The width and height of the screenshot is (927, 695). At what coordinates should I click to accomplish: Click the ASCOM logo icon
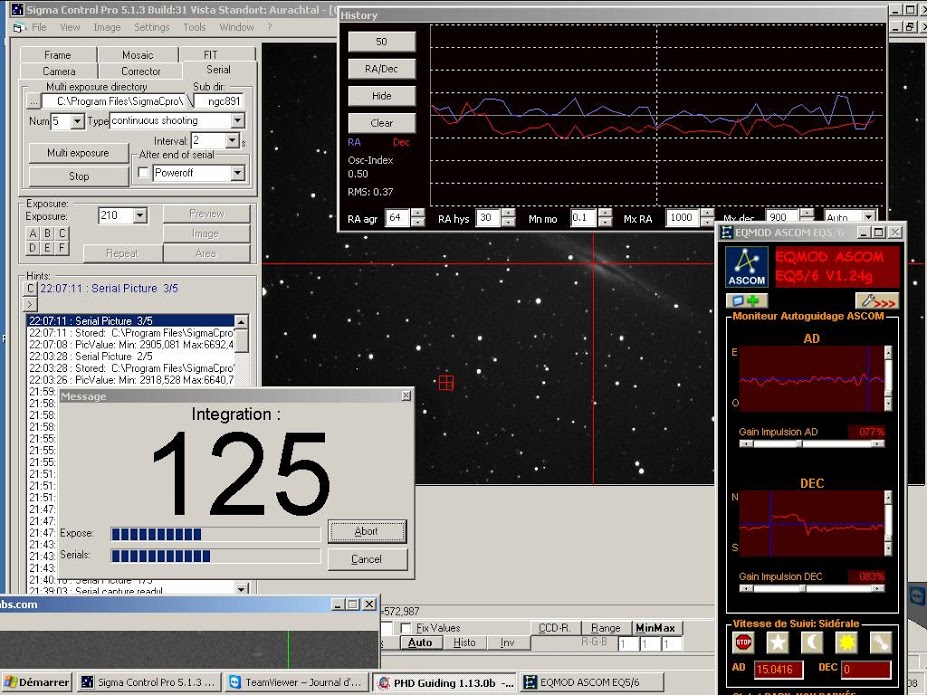point(747,267)
